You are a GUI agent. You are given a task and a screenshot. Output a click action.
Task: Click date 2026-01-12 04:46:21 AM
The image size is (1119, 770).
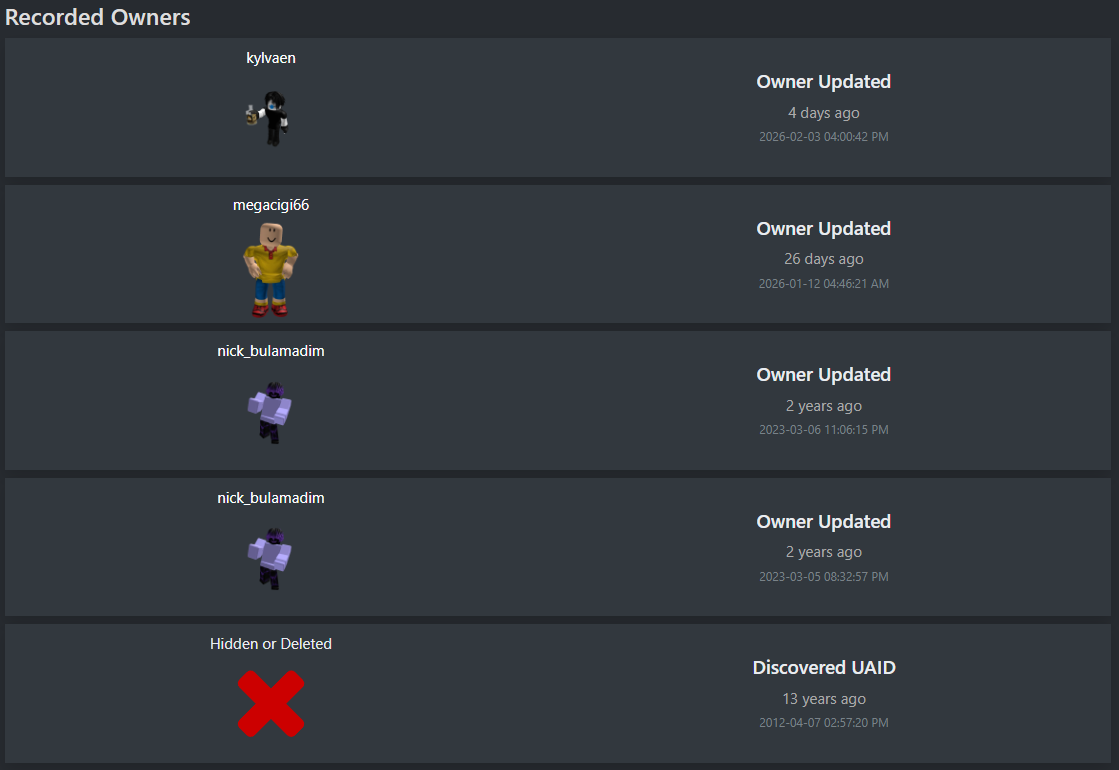[x=824, y=283]
